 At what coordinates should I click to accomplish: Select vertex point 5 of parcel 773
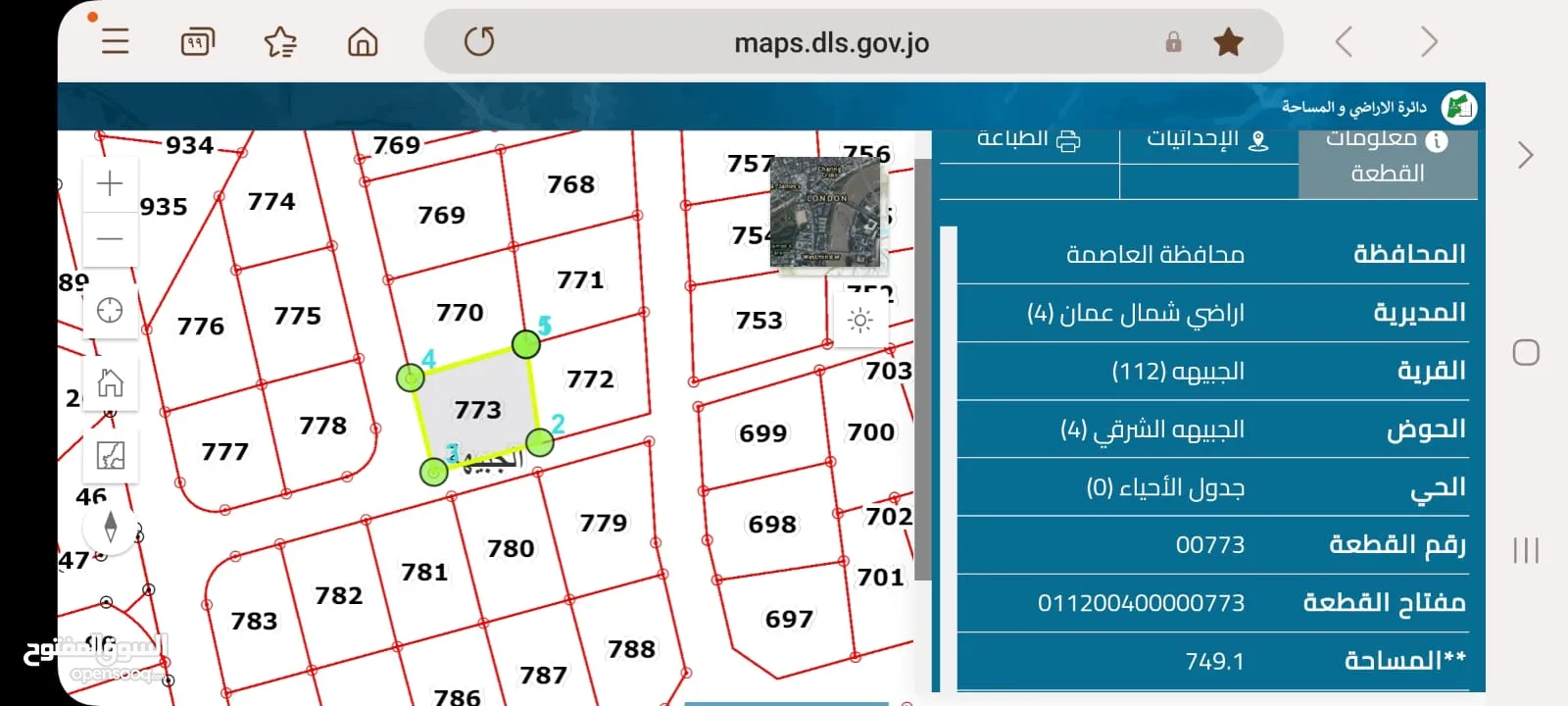pyautogui.click(x=526, y=344)
